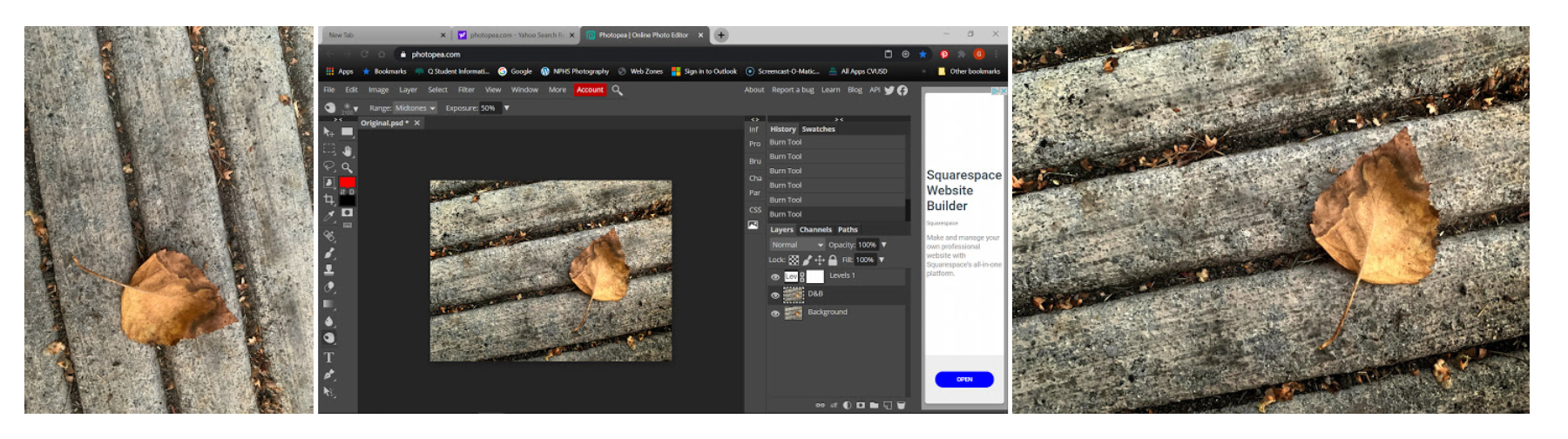This screenshot has height=439, width=1568.
Task: Toggle Quick Mask mode icon
Action: point(347,213)
